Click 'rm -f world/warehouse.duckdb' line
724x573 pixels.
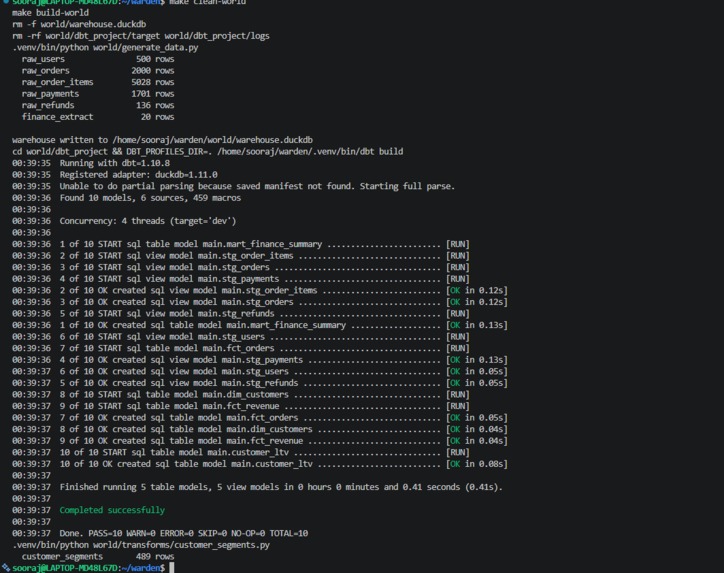(79, 24)
